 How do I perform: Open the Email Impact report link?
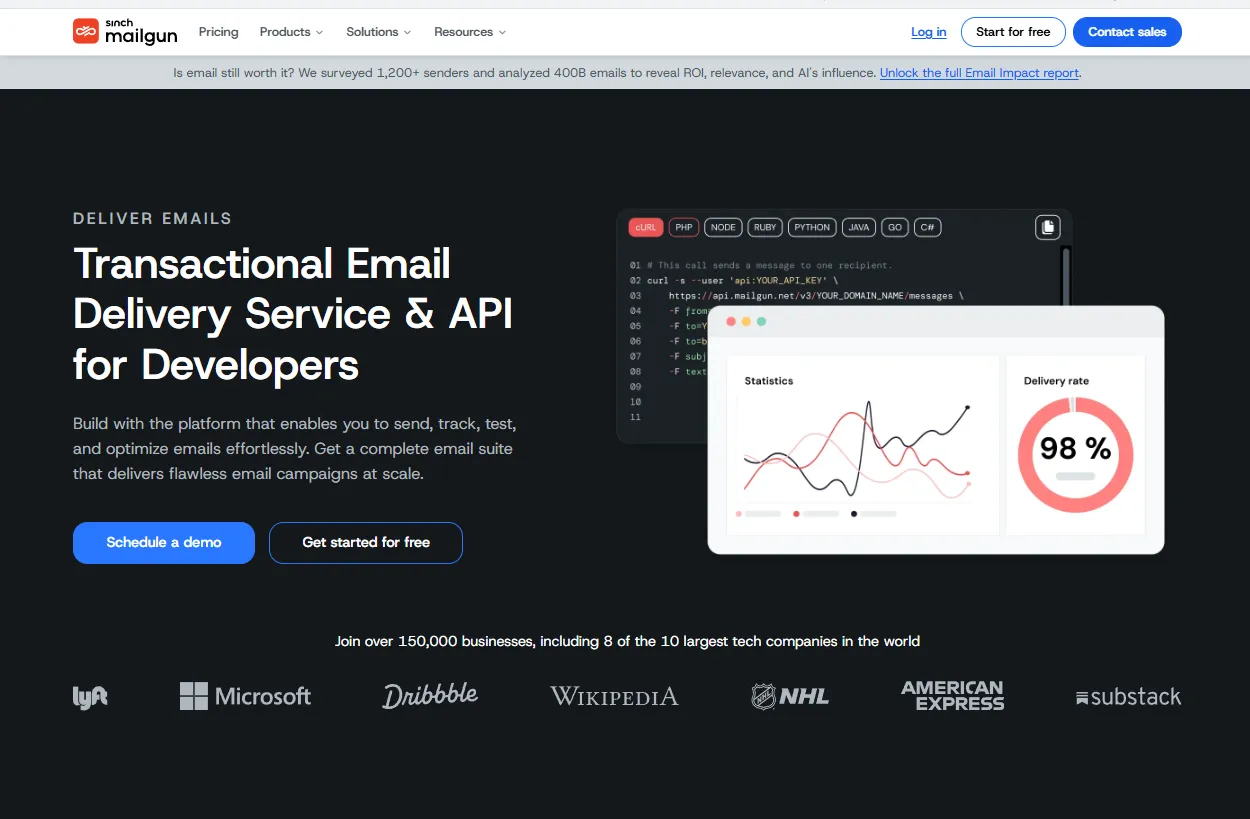(979, 72)
